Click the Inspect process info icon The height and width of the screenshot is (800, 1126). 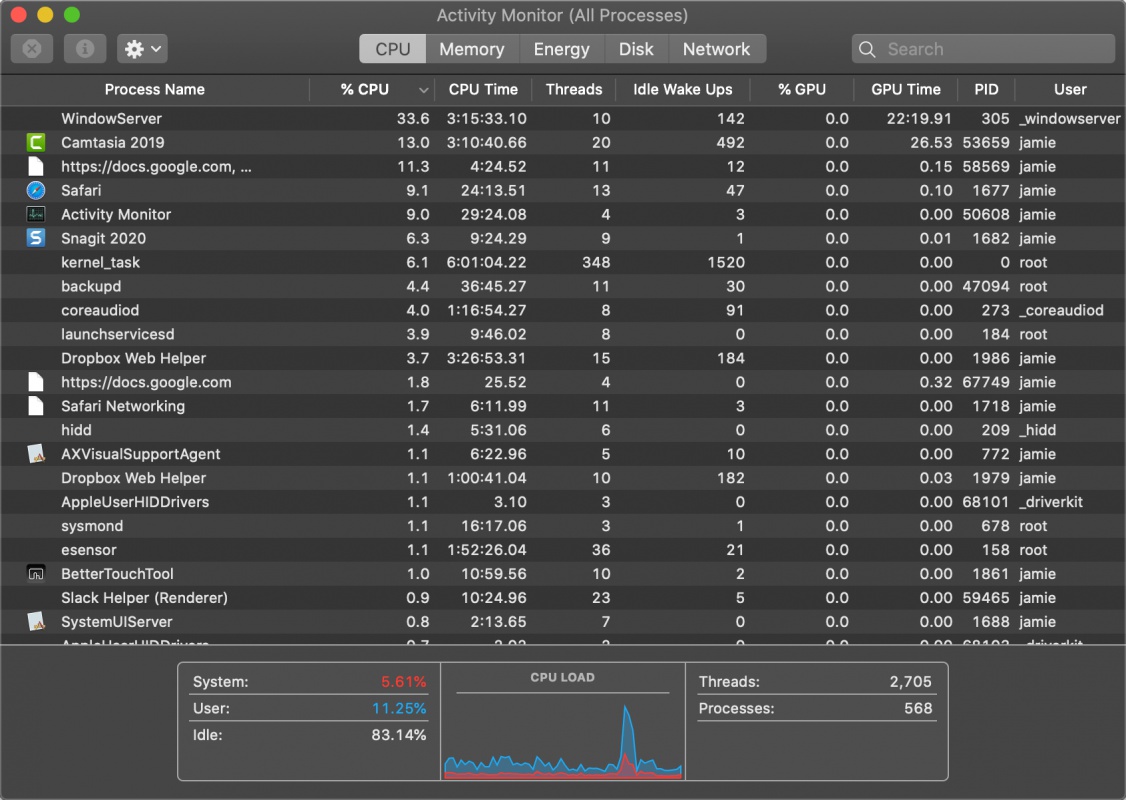85,49
